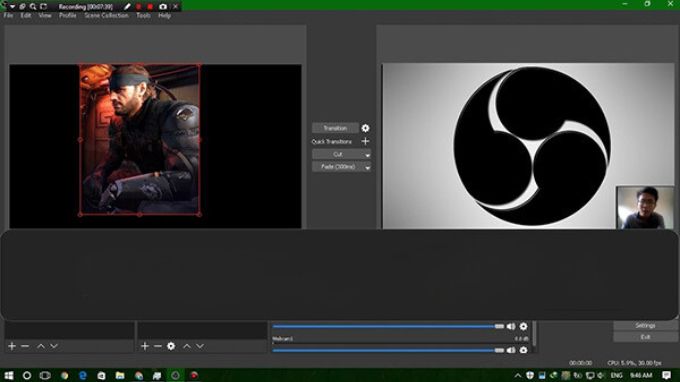The image size is (680, 382).
Task: Open the arrow menu beside Cut
Action: pos(367,155)
